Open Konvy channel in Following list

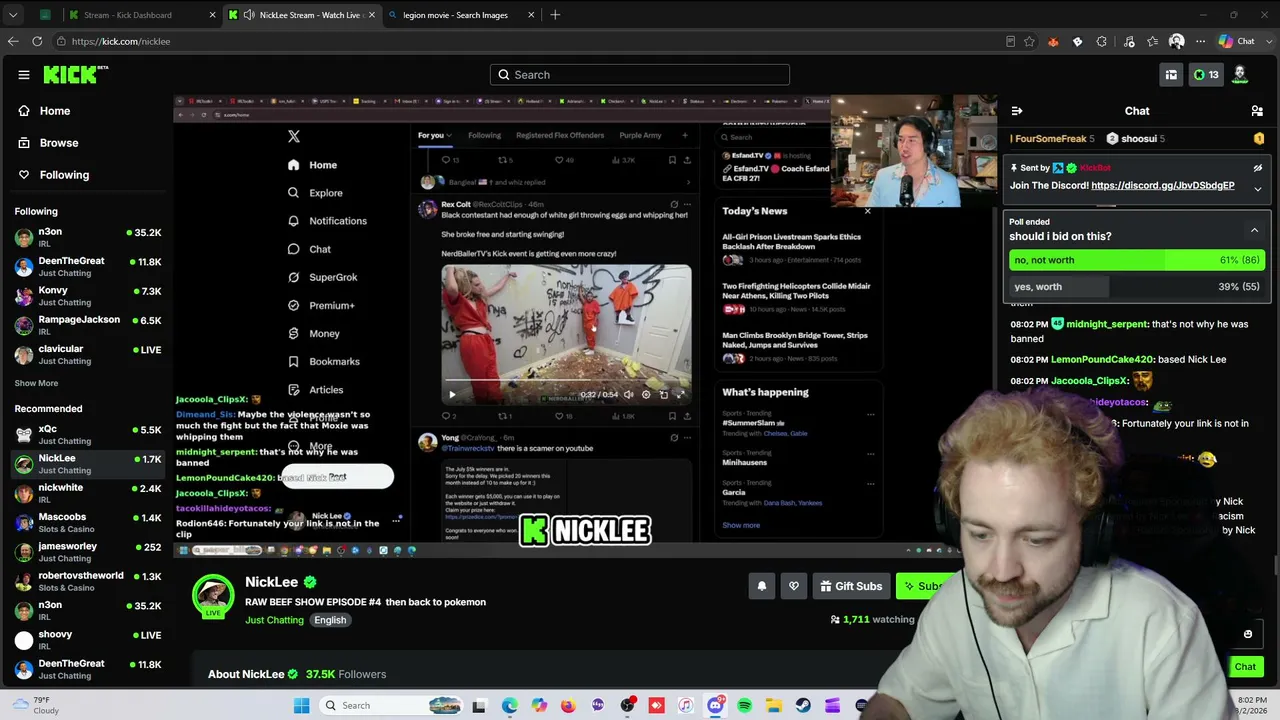pyautogui.click(x=88, y=296)
